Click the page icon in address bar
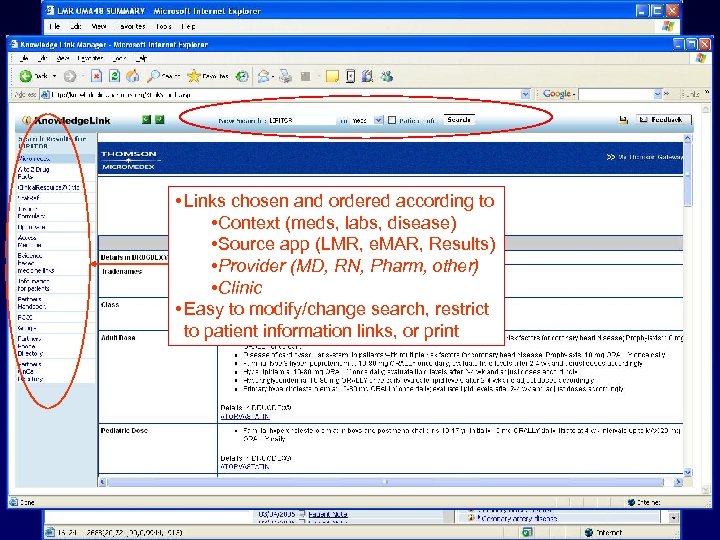Image resolution: width=720 pixels, height=540 pixels. coord(45,95)
